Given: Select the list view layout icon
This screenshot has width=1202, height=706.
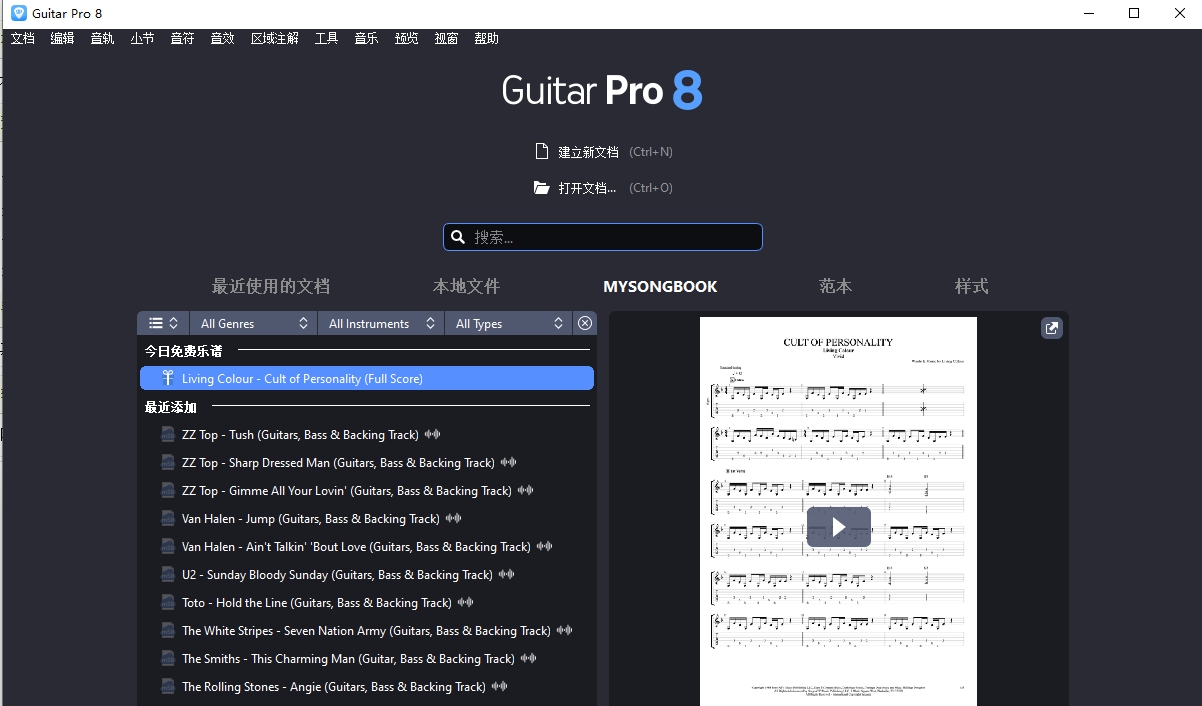Looking at the screenshot, I should (156, 322).
